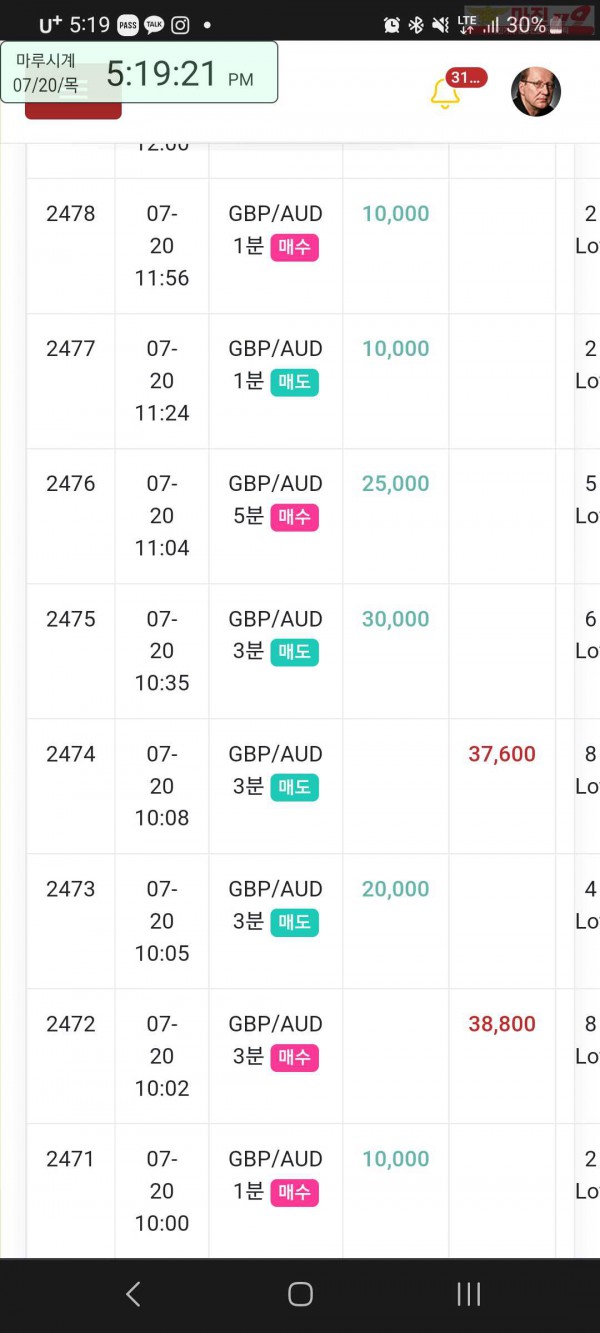Tap the 매수 badge in row 2471
This screenshot has height=1333, width=600.
(x=294, y=1192)
